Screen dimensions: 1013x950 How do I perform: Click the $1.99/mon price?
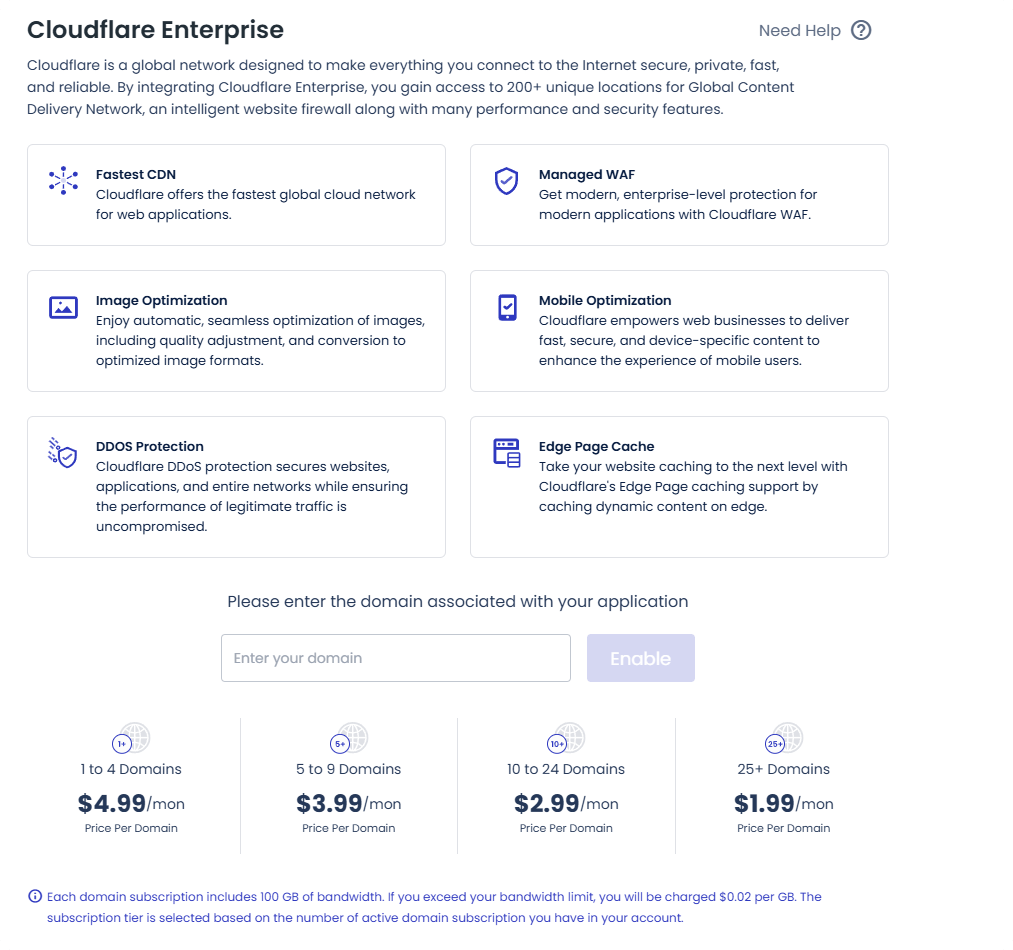[783, 803]
